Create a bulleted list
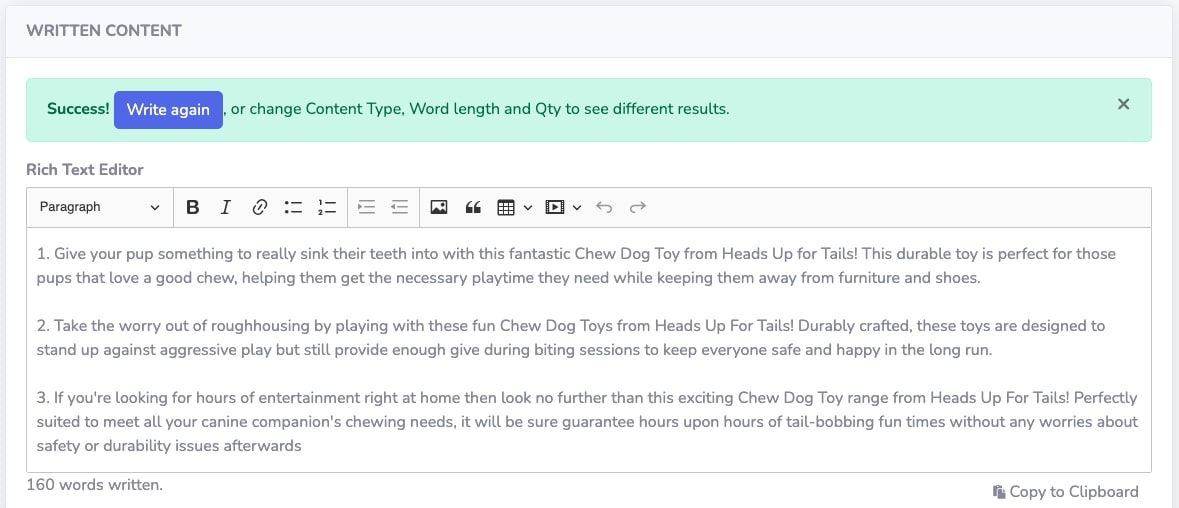Screen dimensions: 1179x508 [293, 207]
